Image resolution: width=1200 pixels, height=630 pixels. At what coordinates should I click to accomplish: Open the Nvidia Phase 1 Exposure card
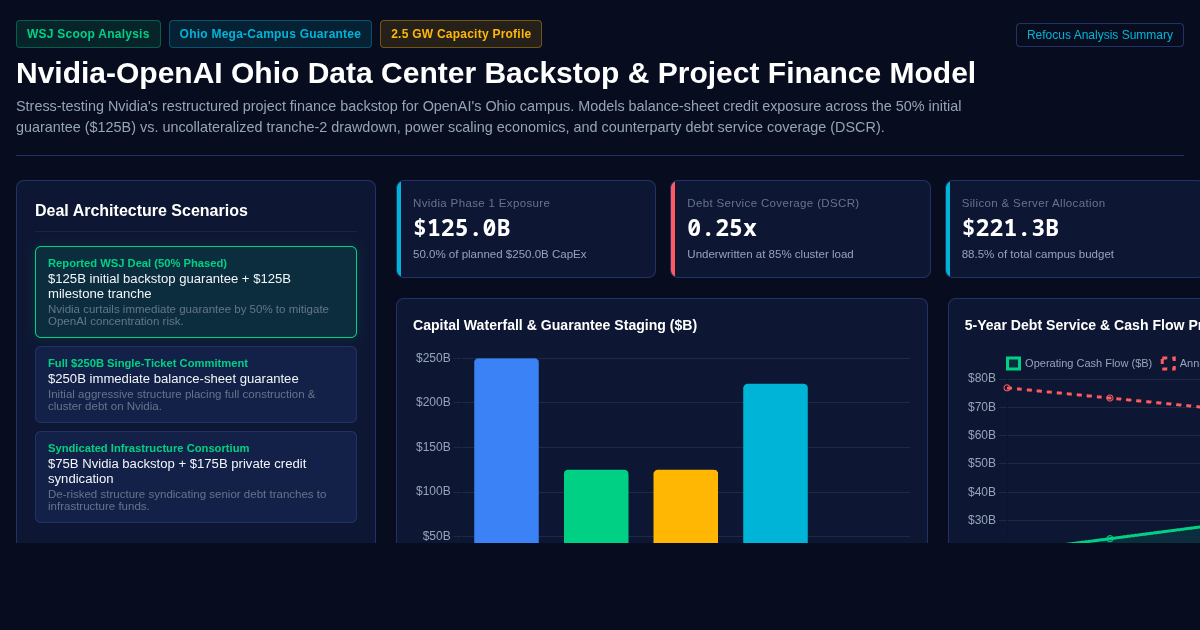point(526,229)
